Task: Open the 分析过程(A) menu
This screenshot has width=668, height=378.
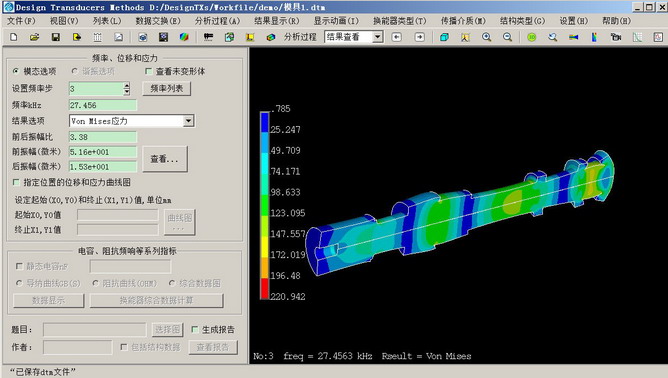Action: coord(217,21)
